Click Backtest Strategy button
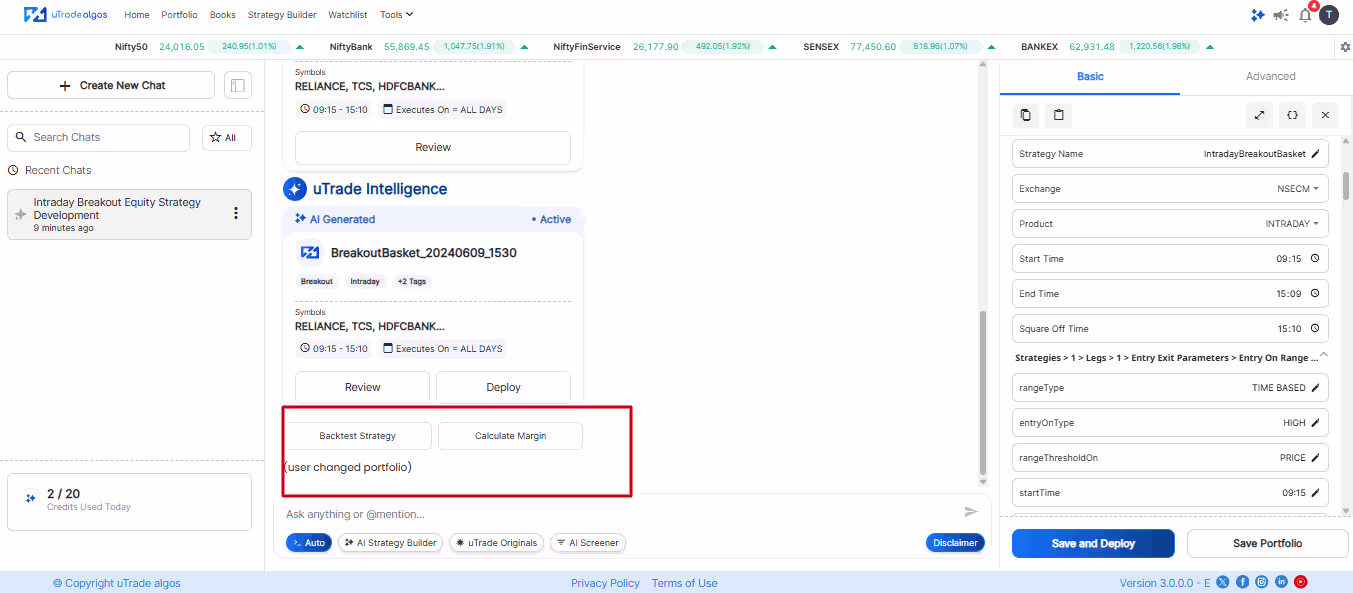1353x593 pixels. 358,436
